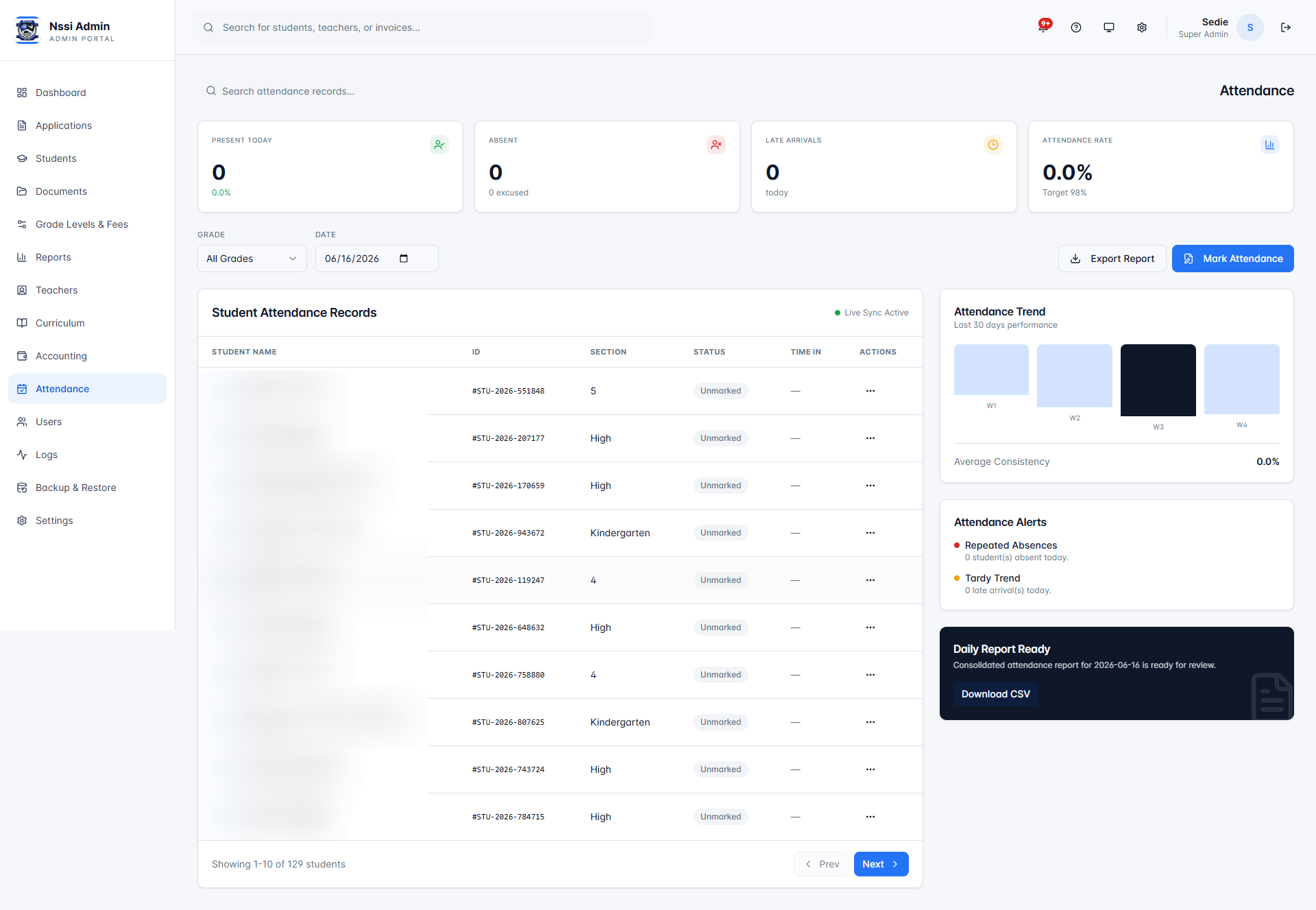1316x910 pixels.
Task: Click the Absent red person icon
Action: pyautogui.click(x=716, y=145)
